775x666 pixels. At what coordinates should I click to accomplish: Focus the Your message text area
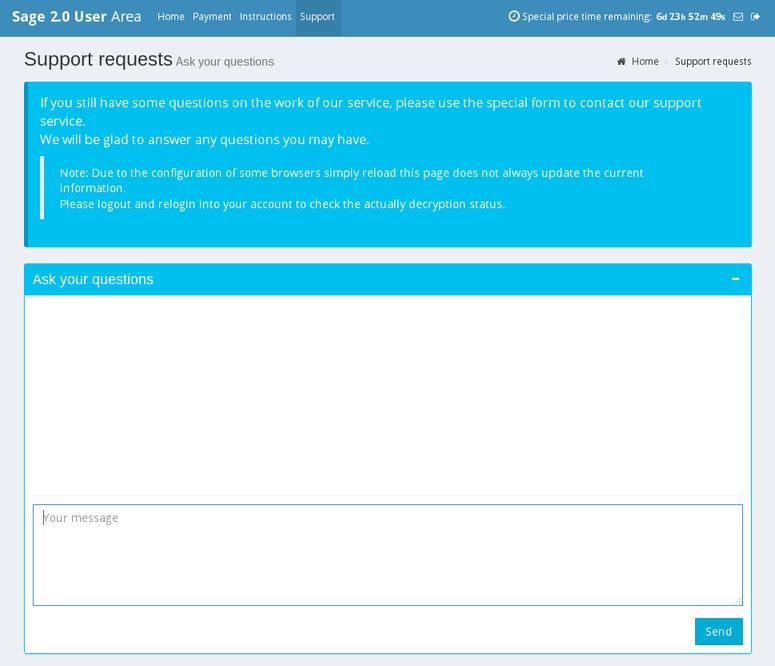(387, 555)
